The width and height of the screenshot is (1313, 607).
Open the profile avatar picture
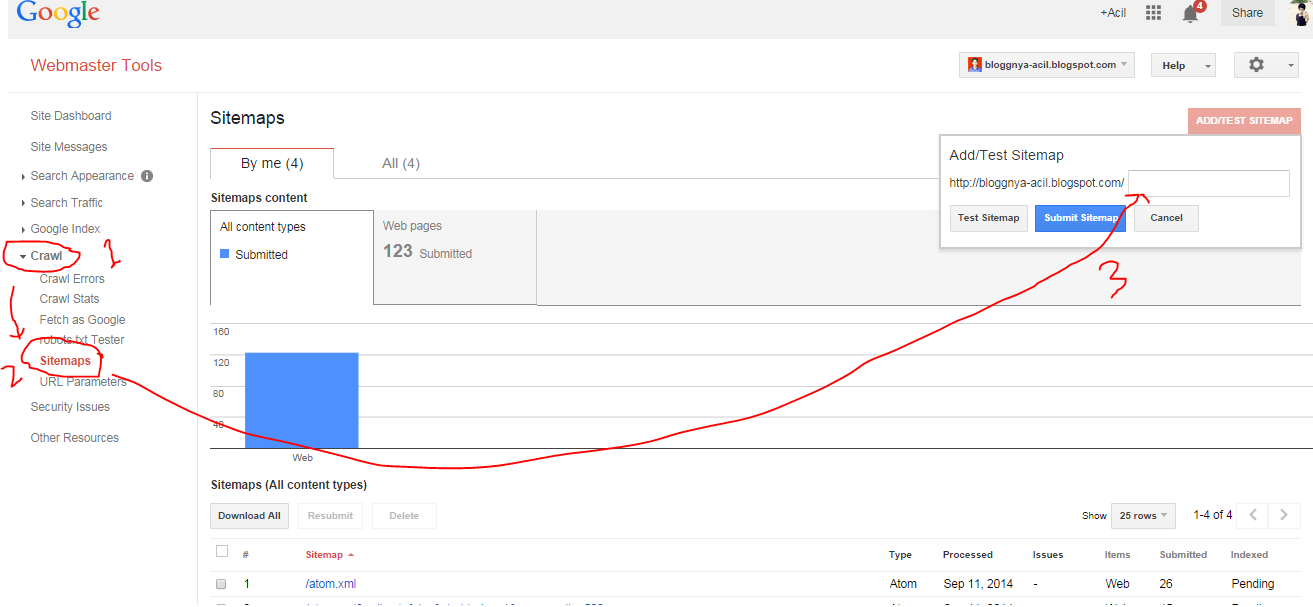click(1301, 13)
